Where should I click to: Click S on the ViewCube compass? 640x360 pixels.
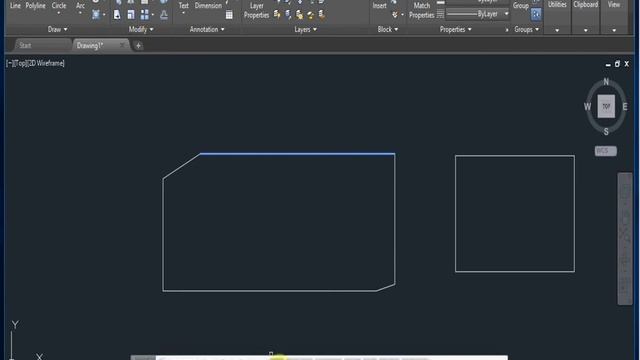click(606, 131)
